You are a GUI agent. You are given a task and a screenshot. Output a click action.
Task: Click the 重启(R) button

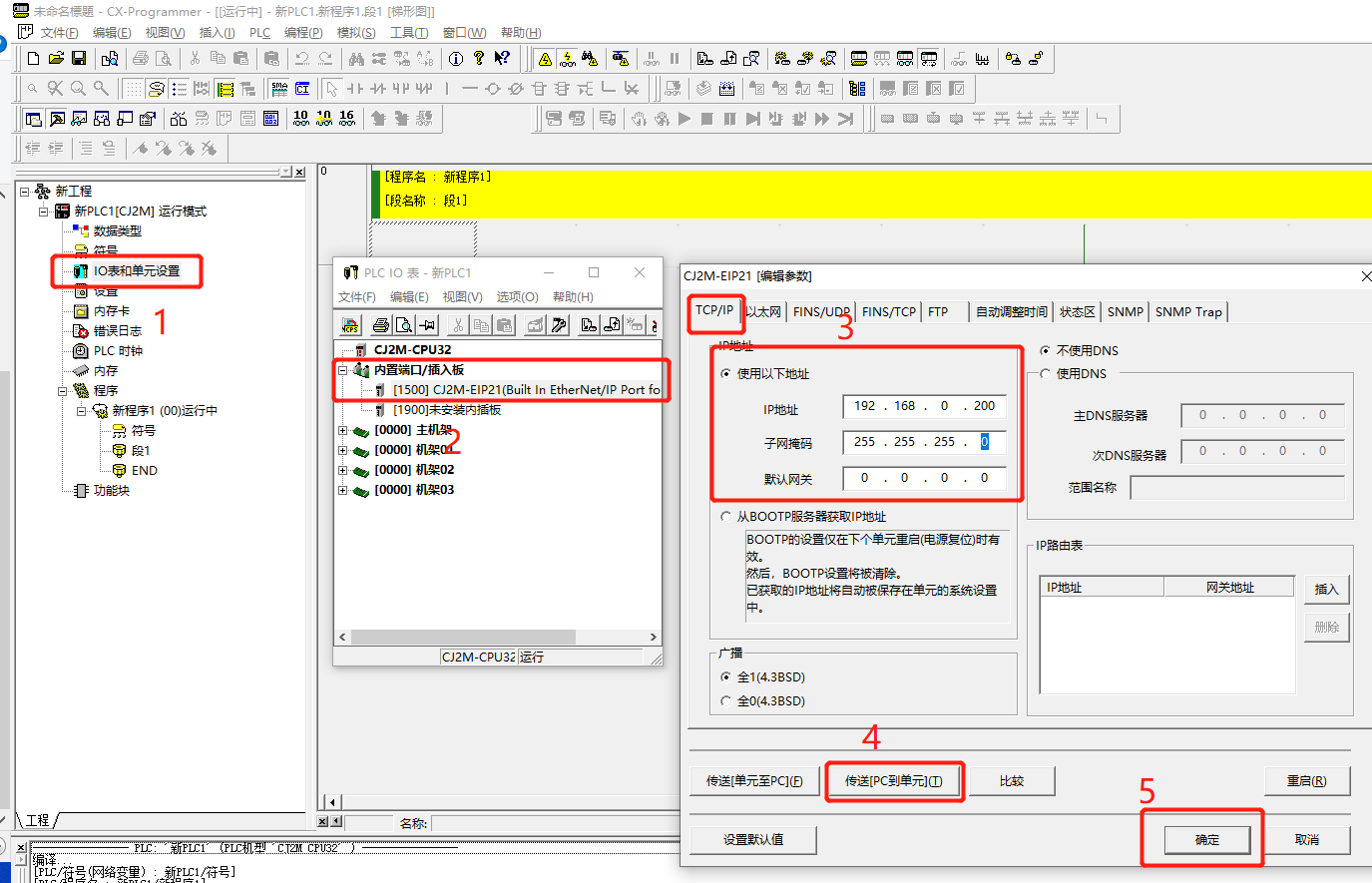point(1306,781)
